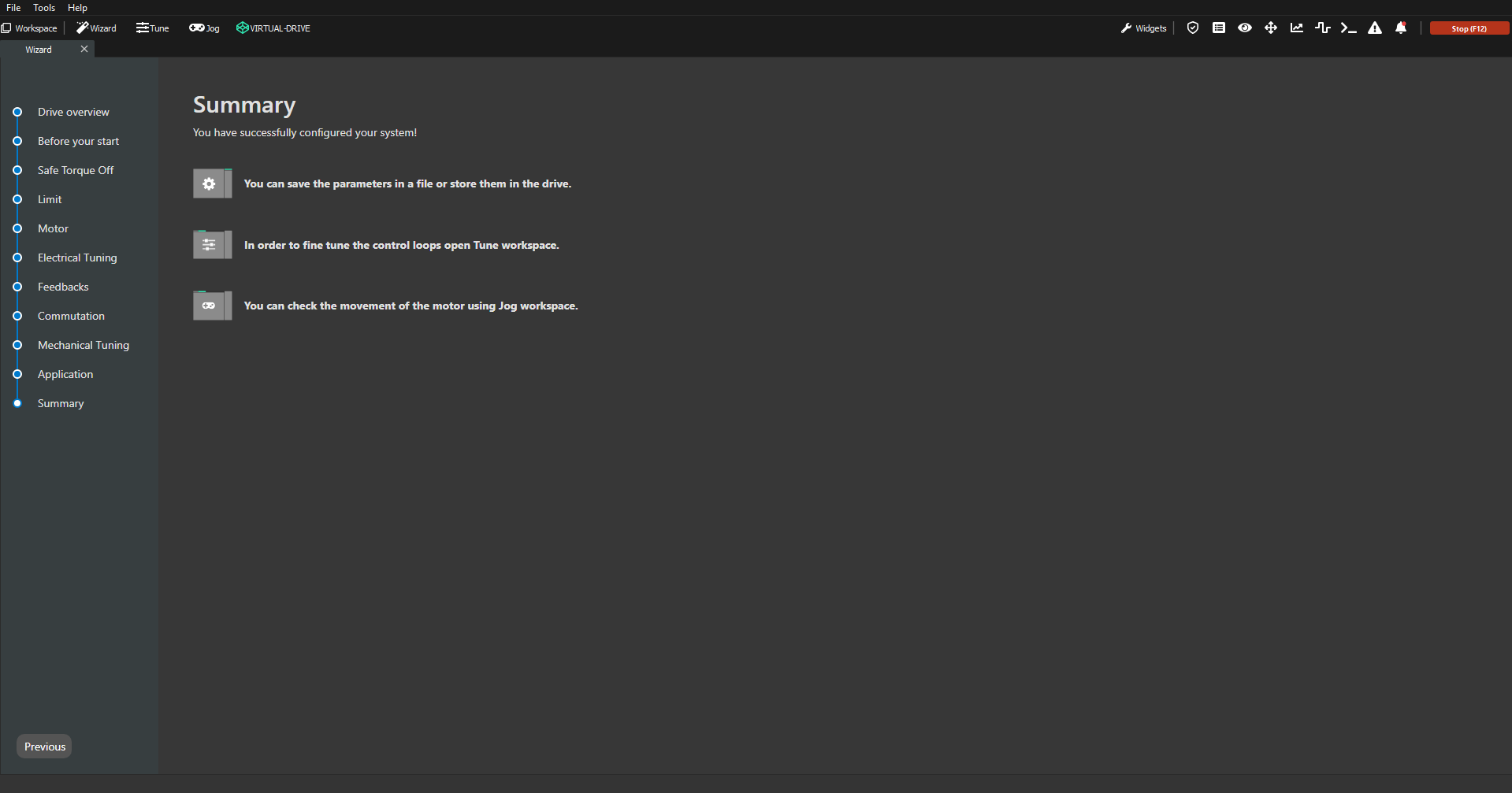Click the gear save parameters icon
The height and width of the screenshot is (793, 1512).
point(210,183)
